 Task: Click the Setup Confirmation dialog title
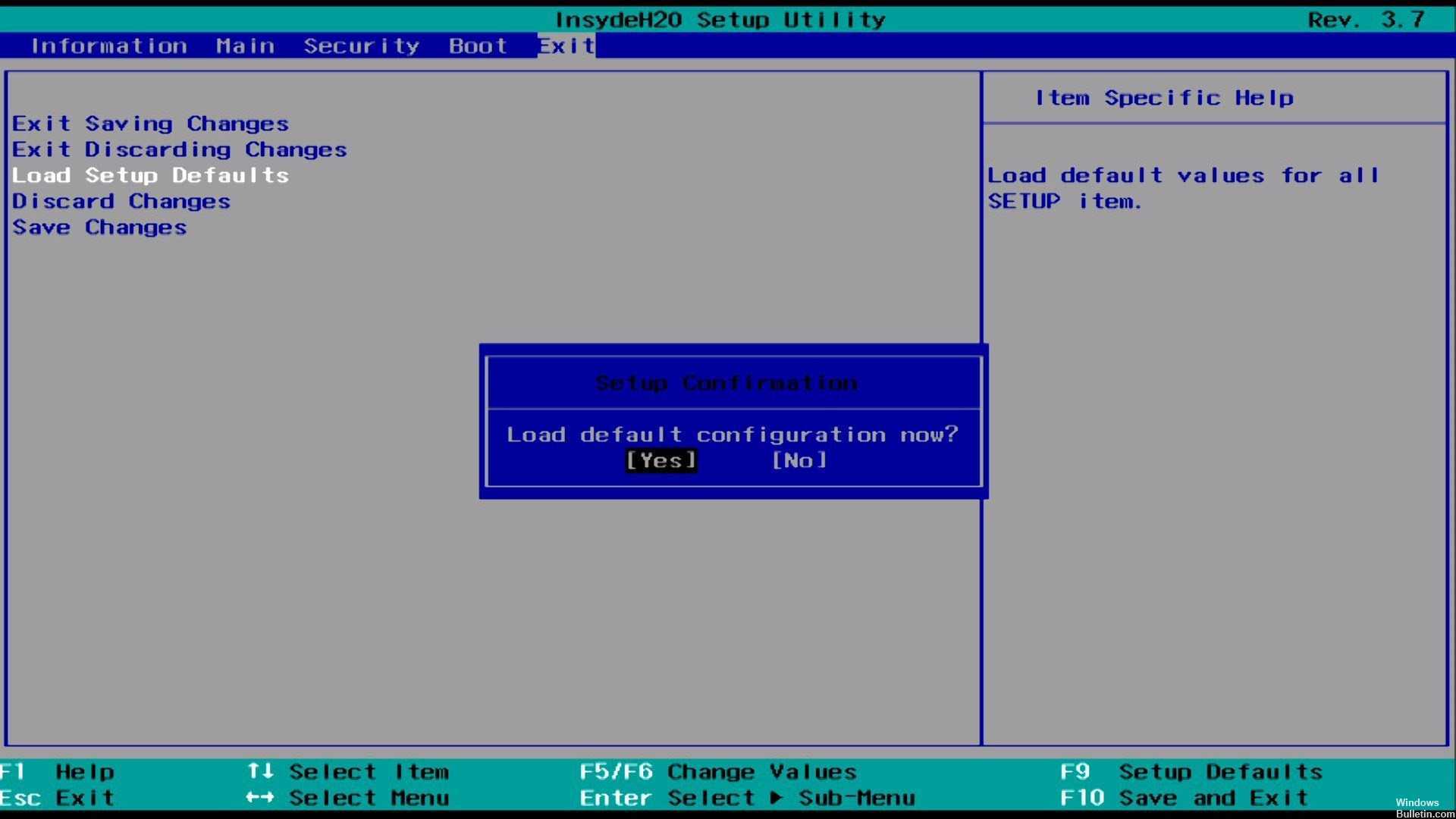pyautogui.click(x=726, y=383)
